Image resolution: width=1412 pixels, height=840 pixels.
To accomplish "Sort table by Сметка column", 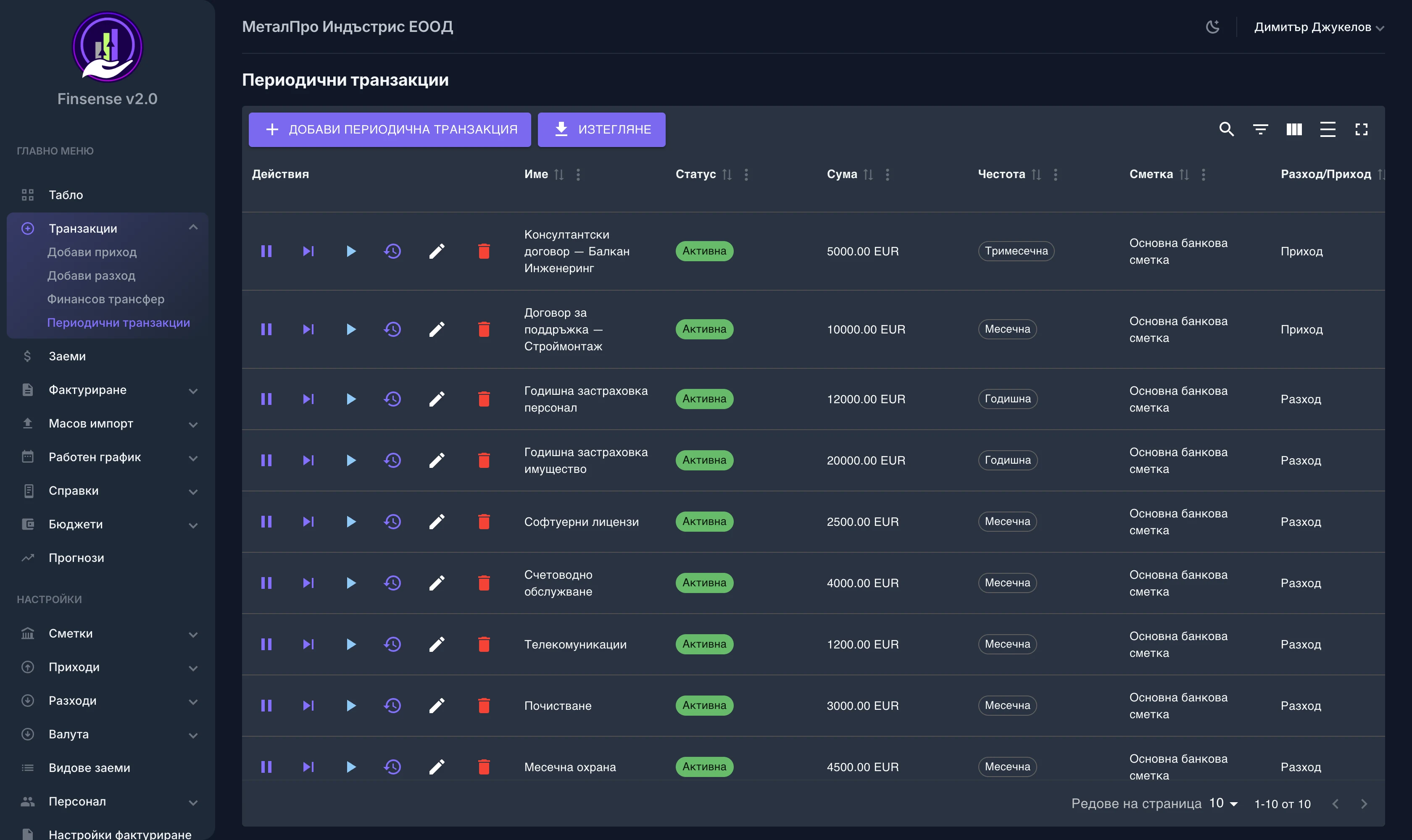I will [x=1184, y=174].
